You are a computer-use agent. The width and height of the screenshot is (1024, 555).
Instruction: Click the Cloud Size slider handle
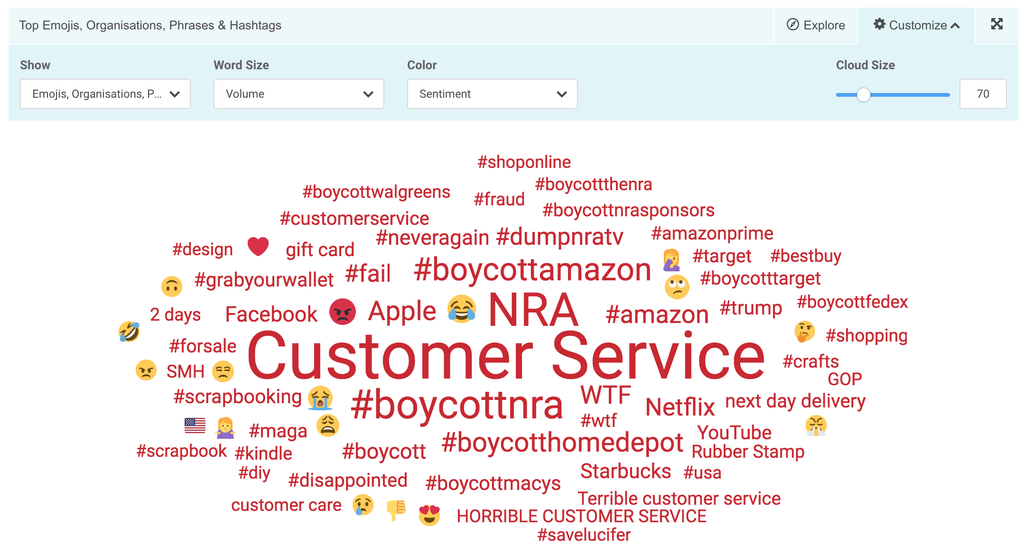(864, 94)
